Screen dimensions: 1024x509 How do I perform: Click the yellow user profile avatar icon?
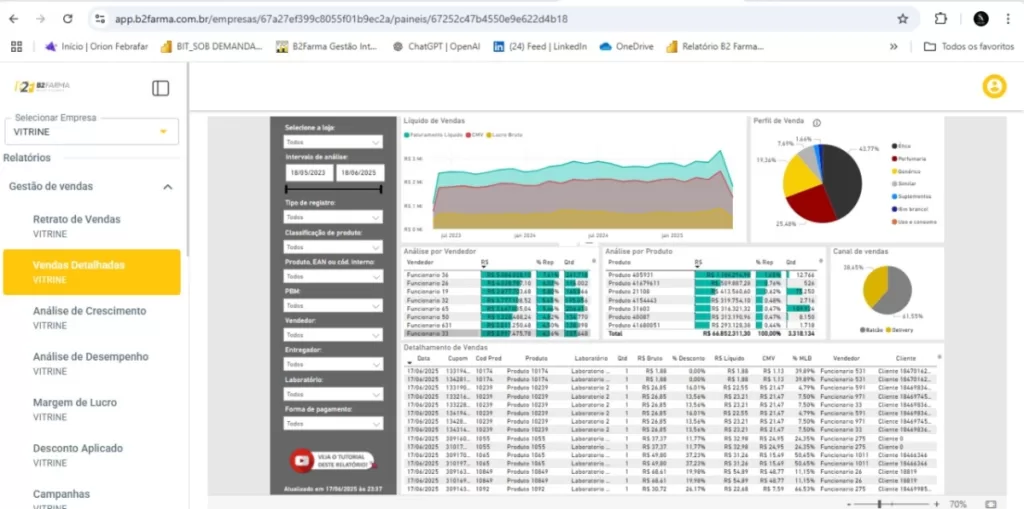coord(993,87)
